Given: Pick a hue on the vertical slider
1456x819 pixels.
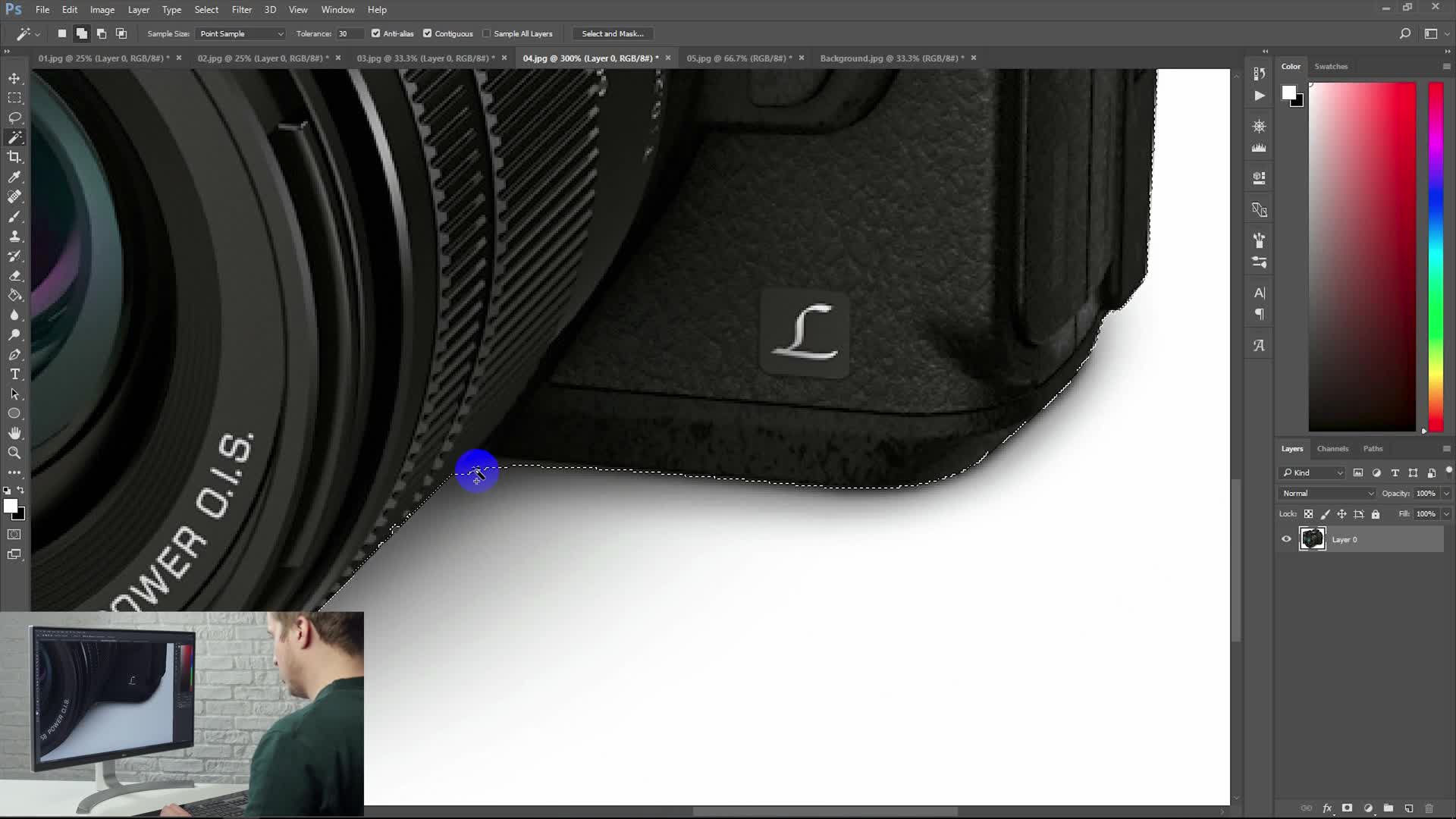Looking at the screenshot, I should click(x=1436, y=257).
